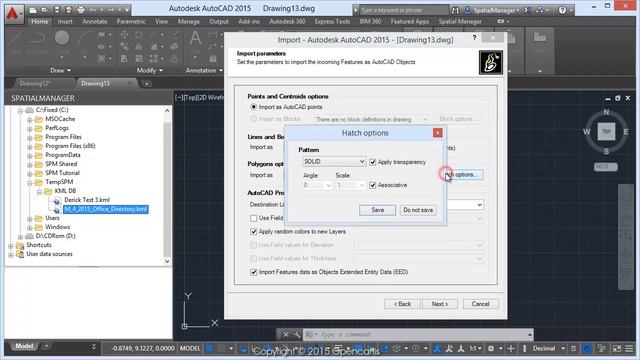Click the Autodesk Exchange X icon in title bar
The image size is (640, 360).
click(527, 10)
